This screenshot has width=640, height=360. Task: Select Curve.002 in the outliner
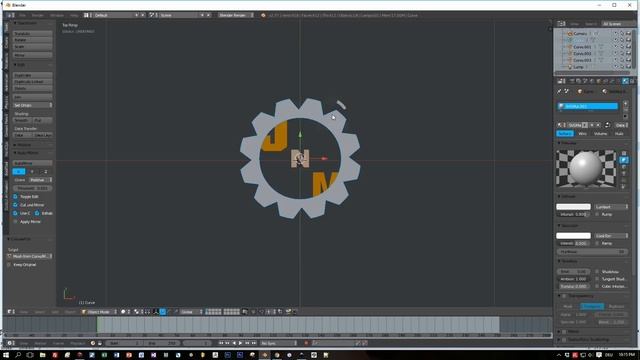pos(582,53)
